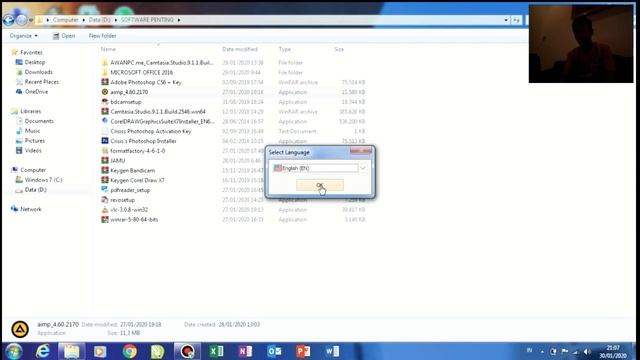
Task: Open PowerPoint from the taskbar
Action: tap(303, 351)
